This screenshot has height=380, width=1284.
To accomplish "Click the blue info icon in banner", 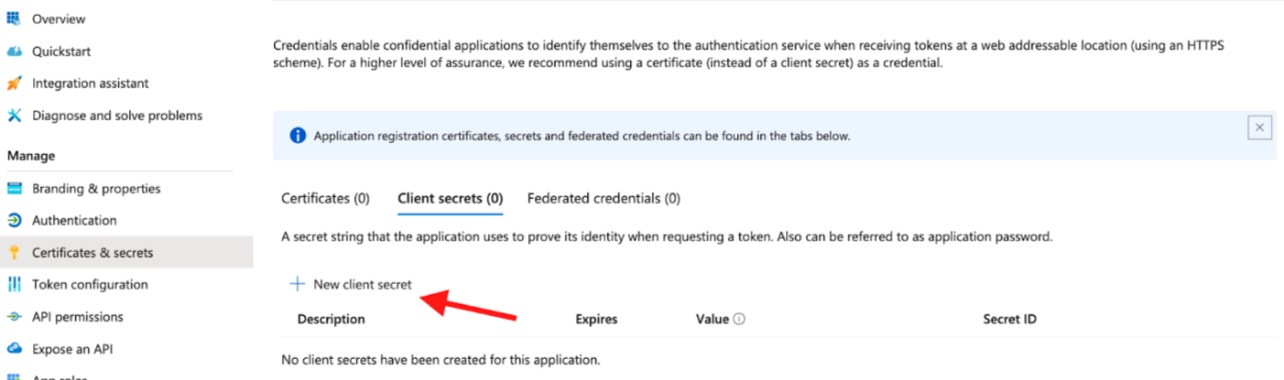I will pyautogui.click(x=297, y=136).
